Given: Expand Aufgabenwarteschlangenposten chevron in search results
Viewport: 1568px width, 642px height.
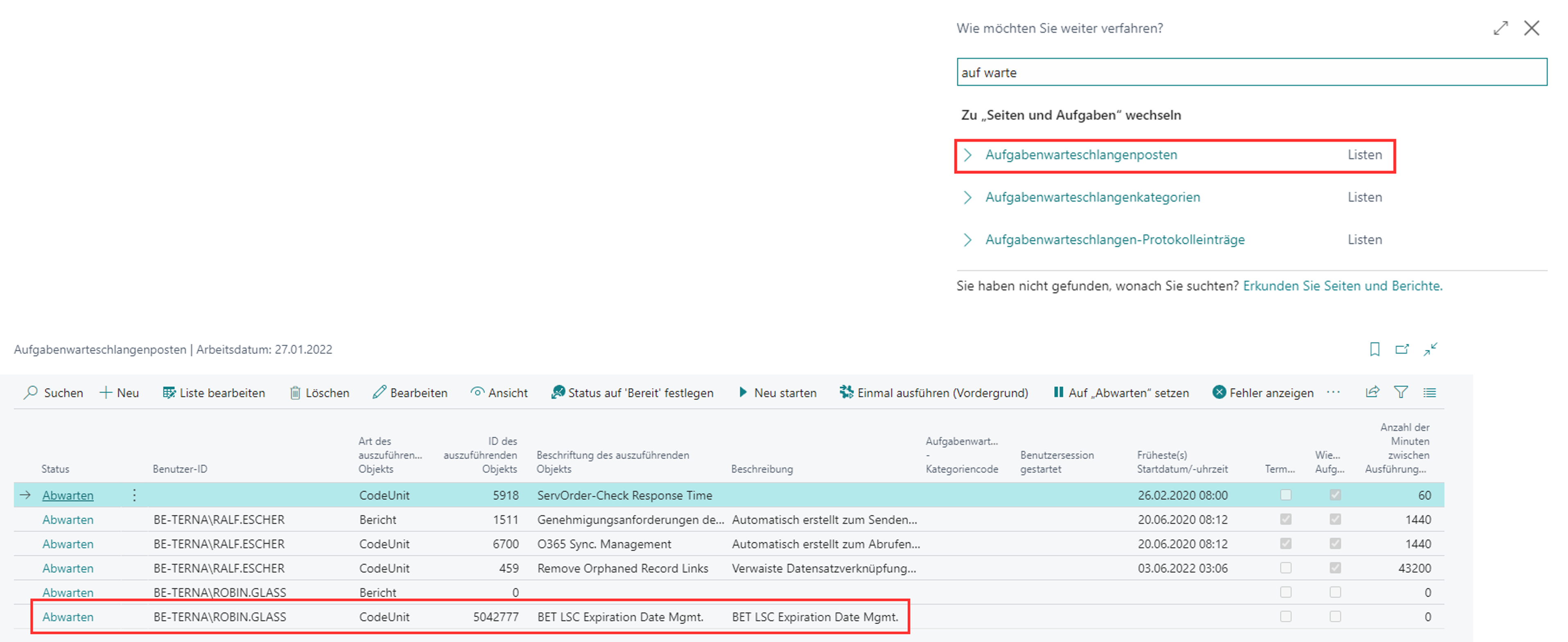Looking at the screenshot, I should click(x=968, y=155).
